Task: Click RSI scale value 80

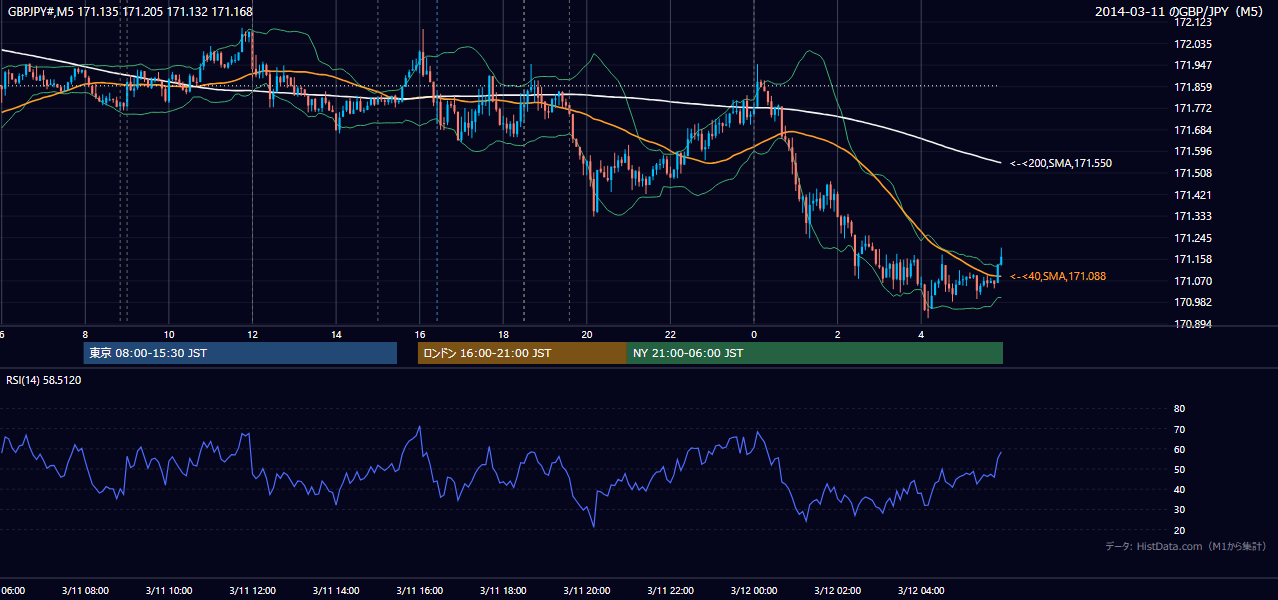Action: pos(1179,409)
